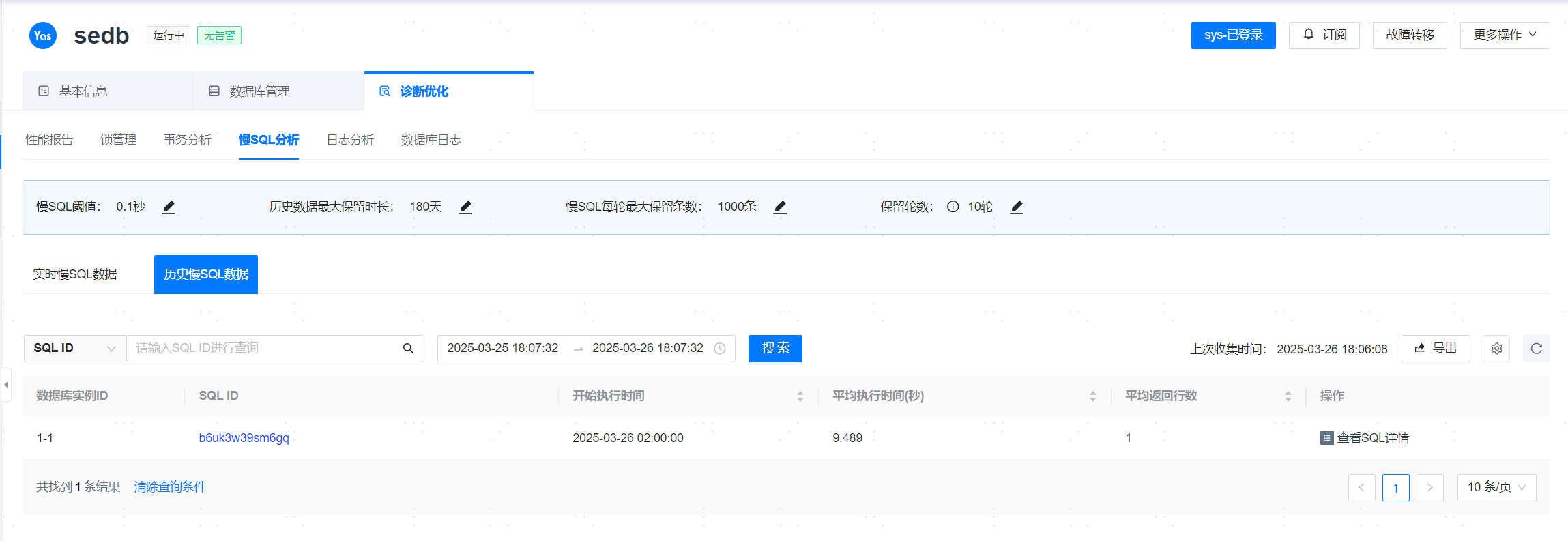The image size is (1568, 541).
Task: Open the lock management tab
Action: [118, 140]
